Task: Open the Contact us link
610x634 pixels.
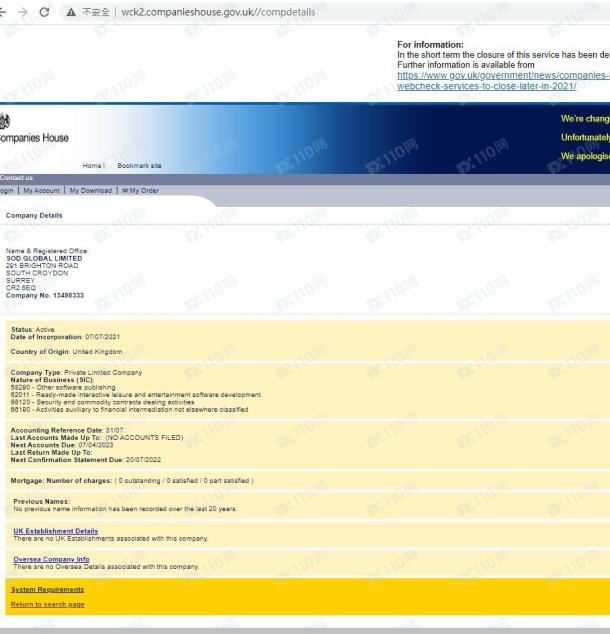Action: click(x=17, y=178)
